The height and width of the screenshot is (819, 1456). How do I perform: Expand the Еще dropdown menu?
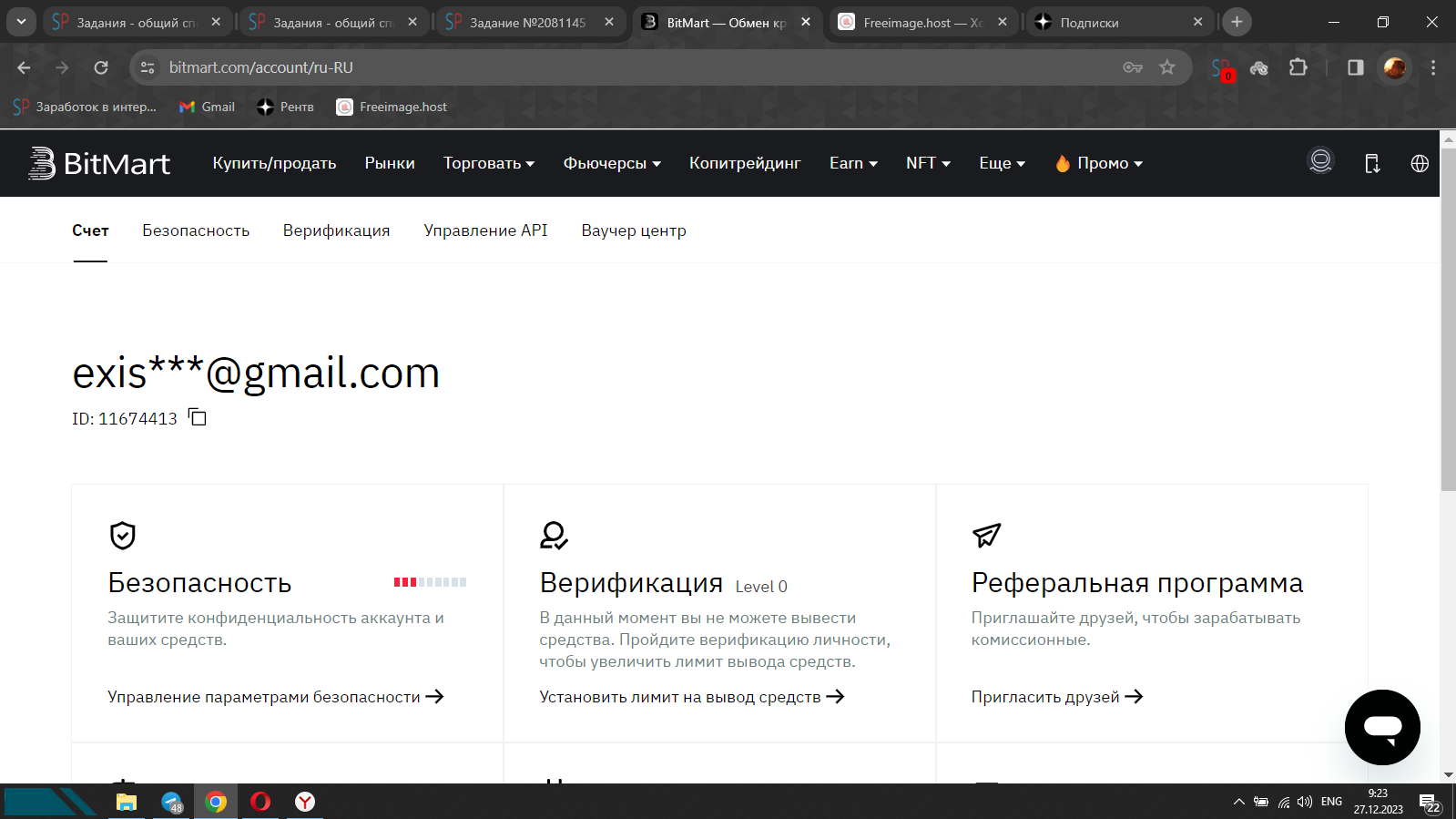tap(1002, 163)
